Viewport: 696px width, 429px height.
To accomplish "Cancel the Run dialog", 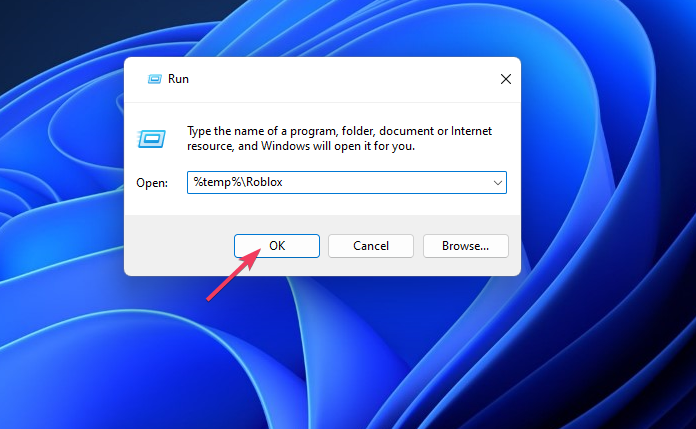I will (x=371, y=246).
